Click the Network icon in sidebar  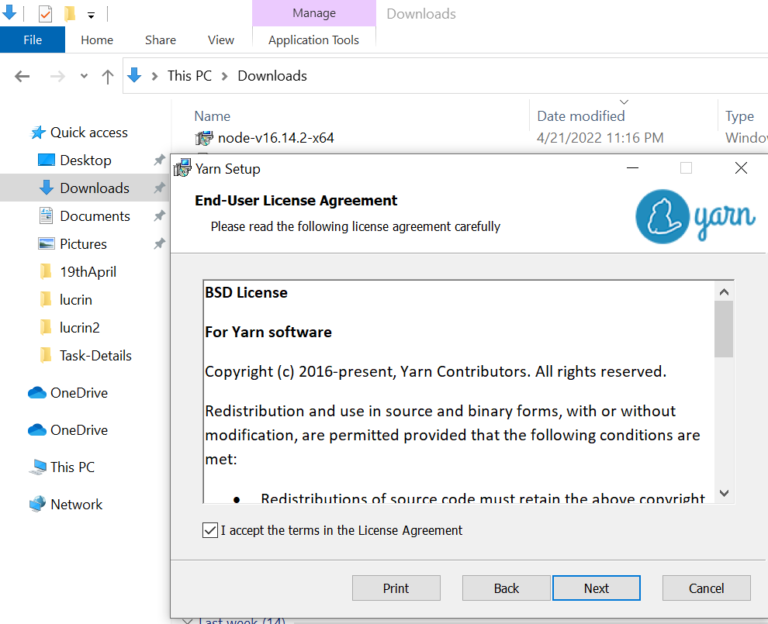click(x=37, y=504)
